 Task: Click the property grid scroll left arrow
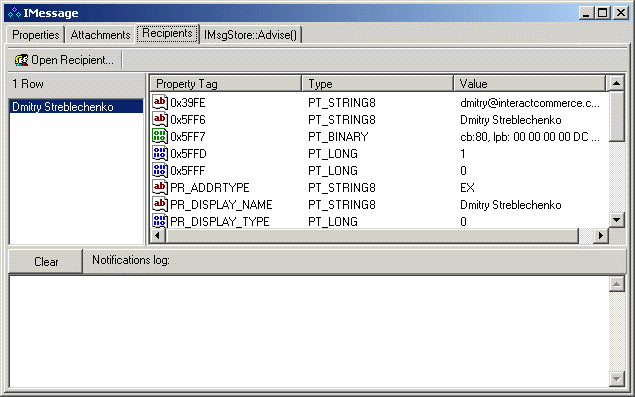point(158,235)
